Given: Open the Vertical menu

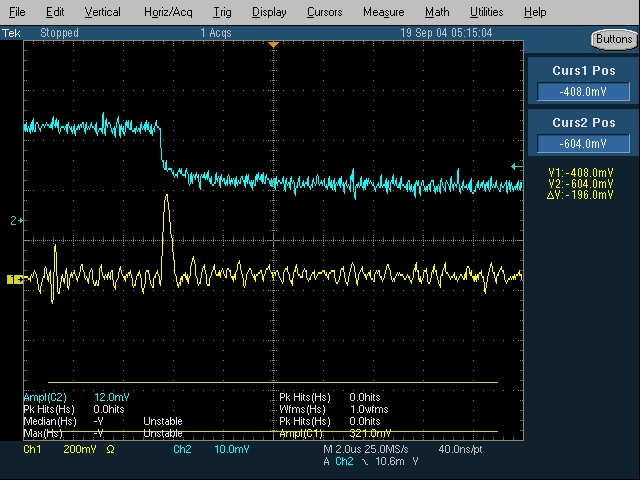Looking at the screenshot, I should pyautogui.click(x=102, y=12).
